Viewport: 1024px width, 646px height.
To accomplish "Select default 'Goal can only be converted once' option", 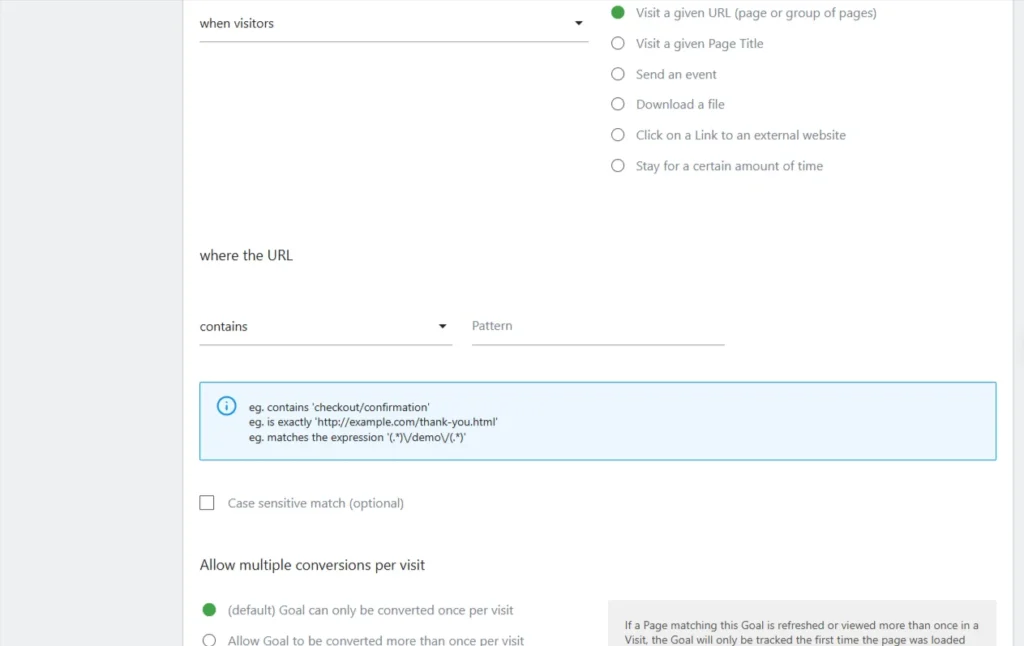I will coord(210,610).
